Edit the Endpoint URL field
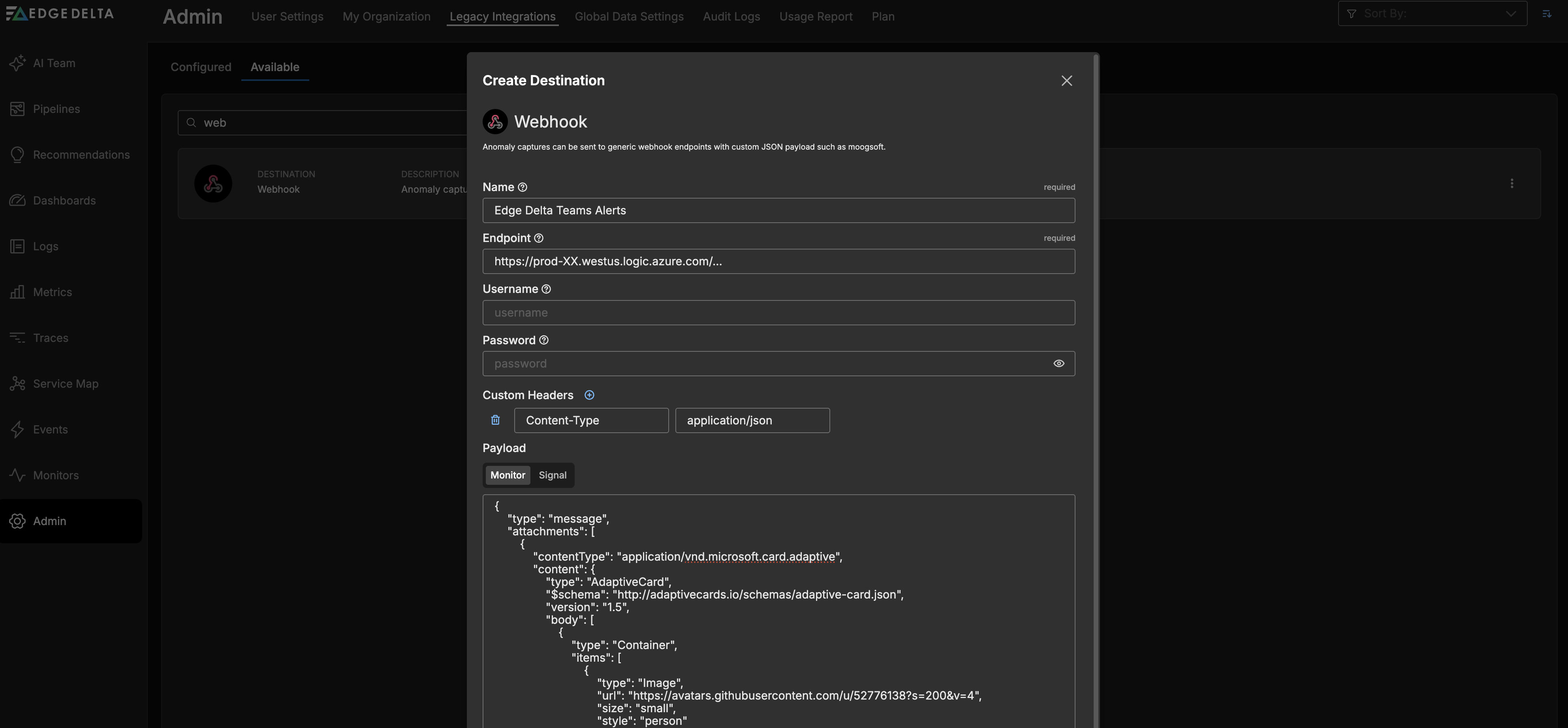Image resolution: width=1568 pixels, height=728 pixels. tap(778, 261)
